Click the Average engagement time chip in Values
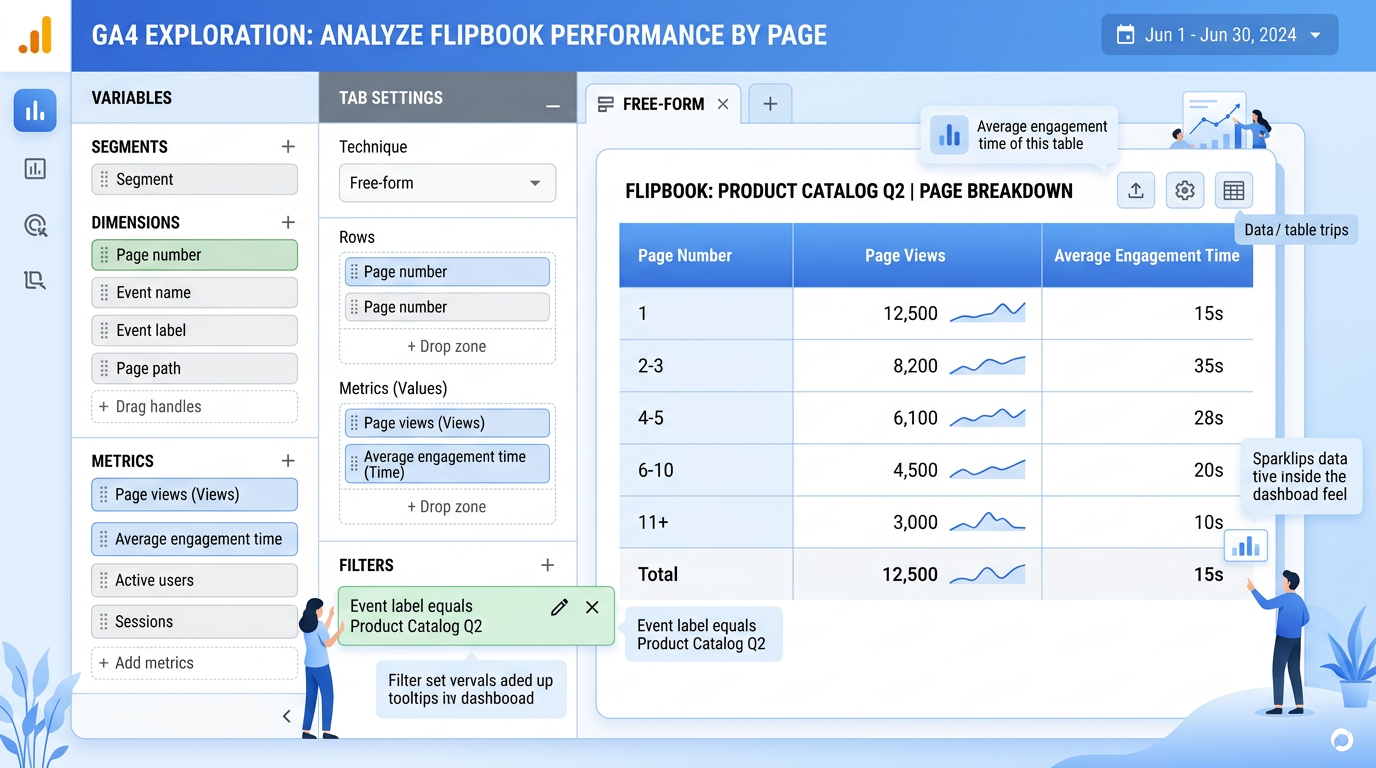 click(x=447, y=464)
